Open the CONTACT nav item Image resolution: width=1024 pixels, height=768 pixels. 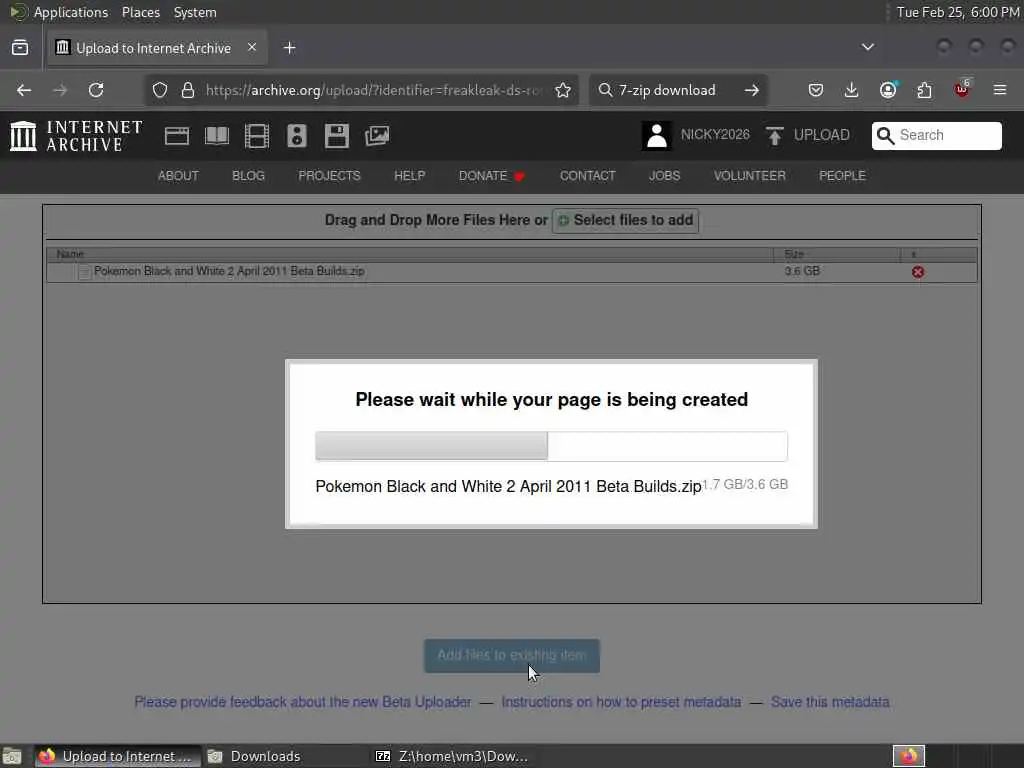click(x=587, y=176)
